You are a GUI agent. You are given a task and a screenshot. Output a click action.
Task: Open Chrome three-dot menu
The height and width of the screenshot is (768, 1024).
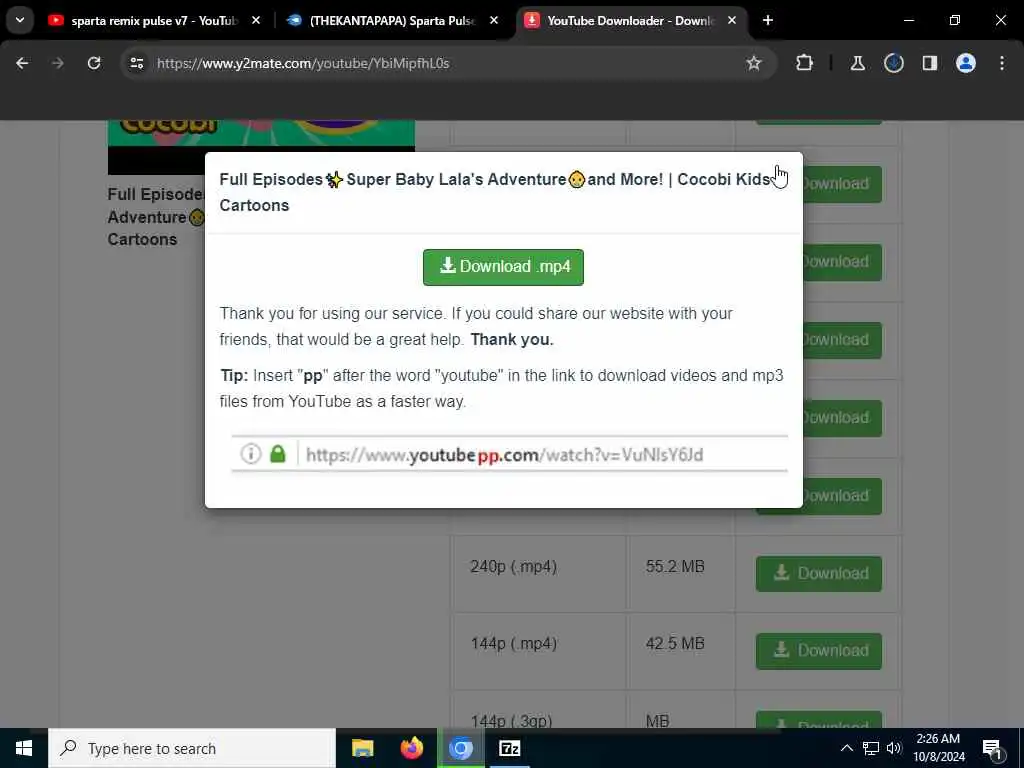1002,63
